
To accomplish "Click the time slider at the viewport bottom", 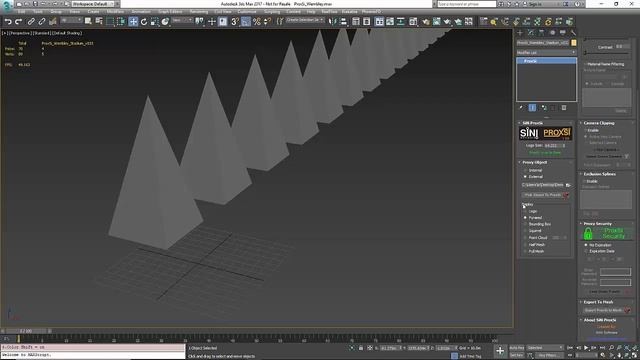I will [26, 331].
